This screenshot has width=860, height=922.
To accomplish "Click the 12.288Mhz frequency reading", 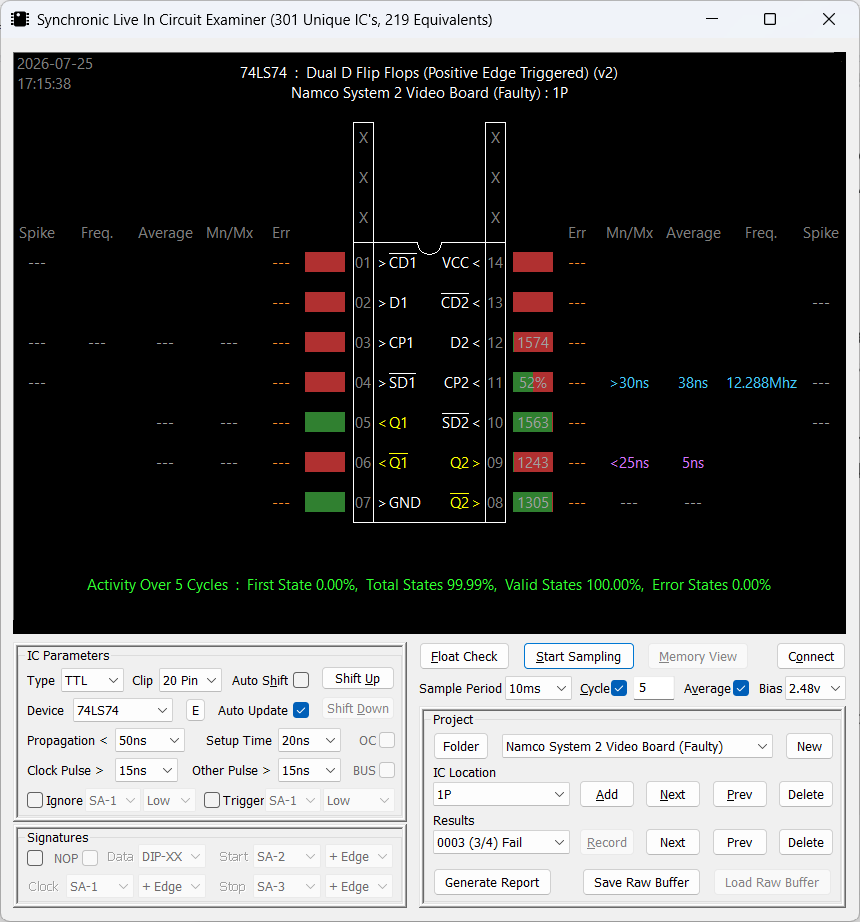I will point(761,383).
